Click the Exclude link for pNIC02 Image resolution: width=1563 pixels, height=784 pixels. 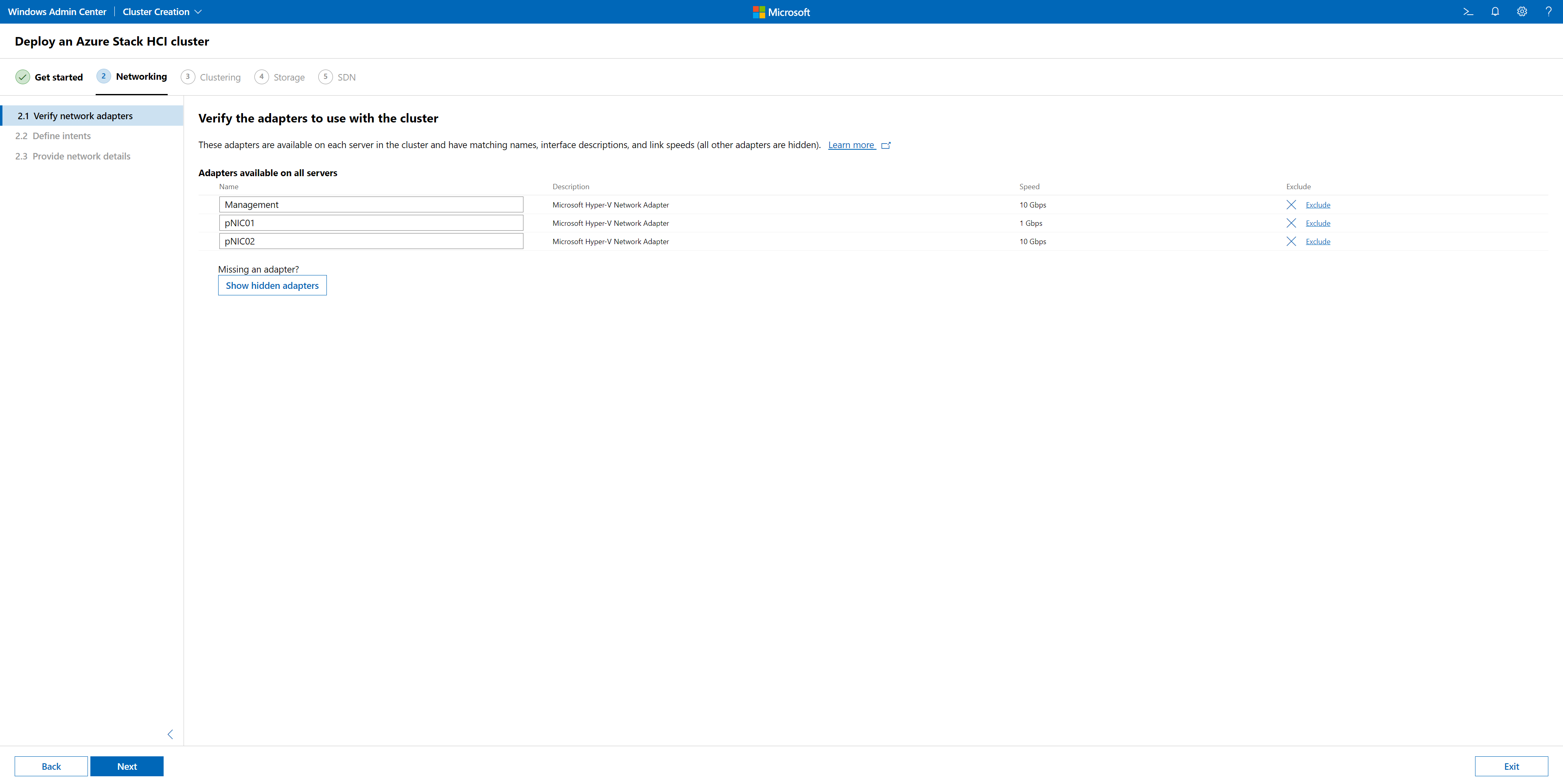pyautogui.click(x=1317, y=241)
